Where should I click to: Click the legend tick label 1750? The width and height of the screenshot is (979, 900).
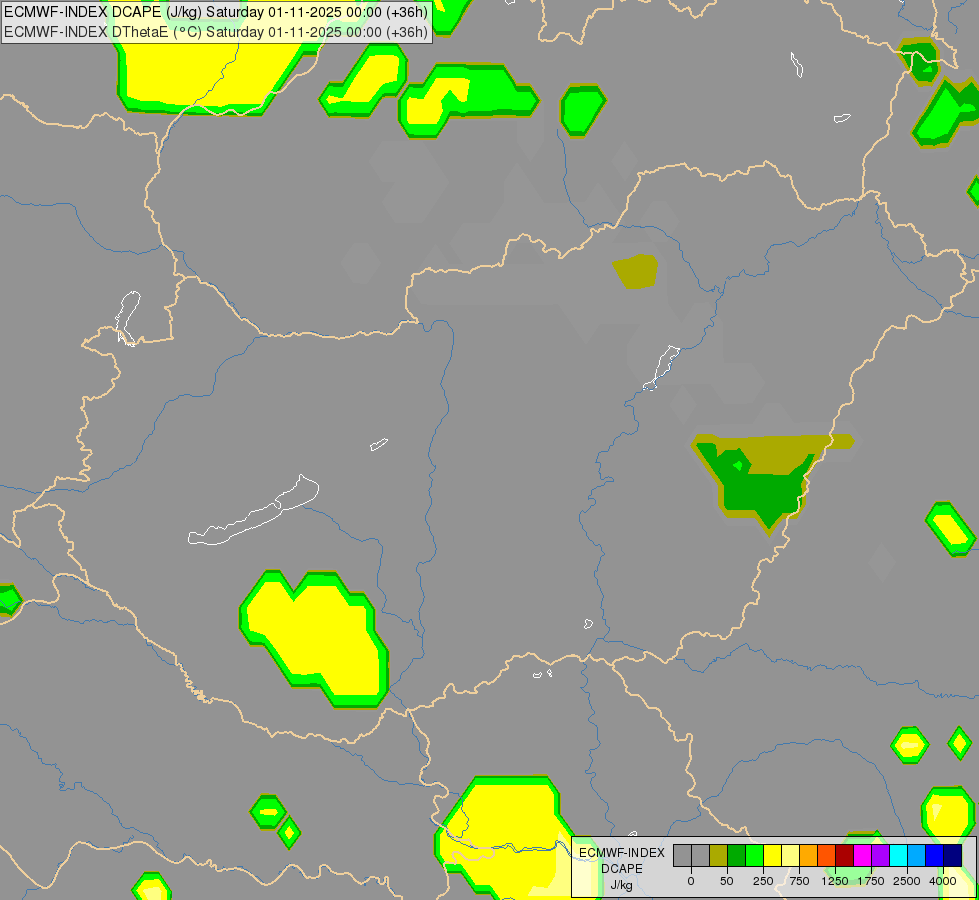[871, 881]
